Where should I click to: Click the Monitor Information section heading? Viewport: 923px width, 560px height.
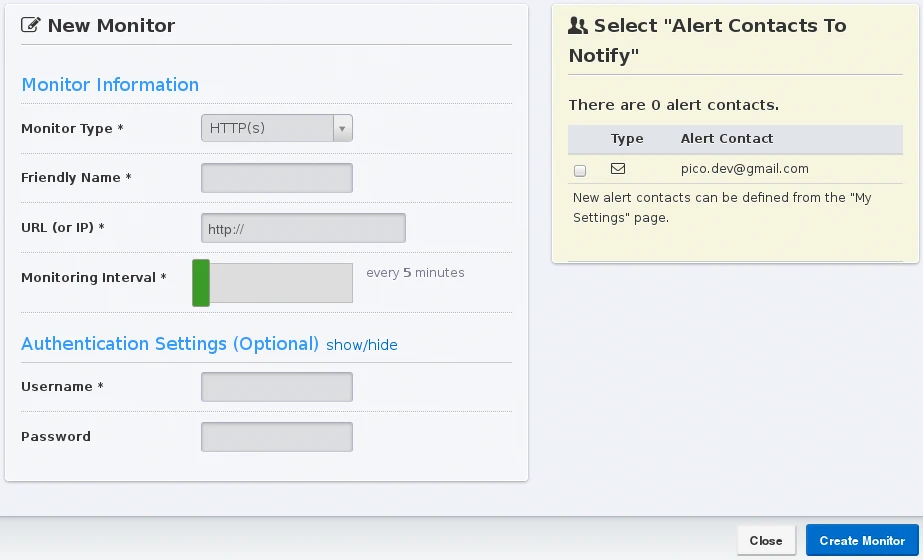pos(110,85)
